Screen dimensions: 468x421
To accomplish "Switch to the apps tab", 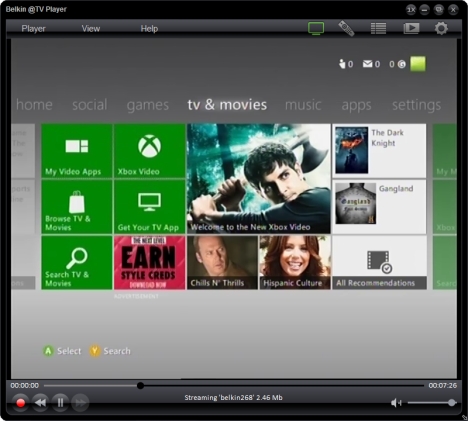I will point(356,106).
